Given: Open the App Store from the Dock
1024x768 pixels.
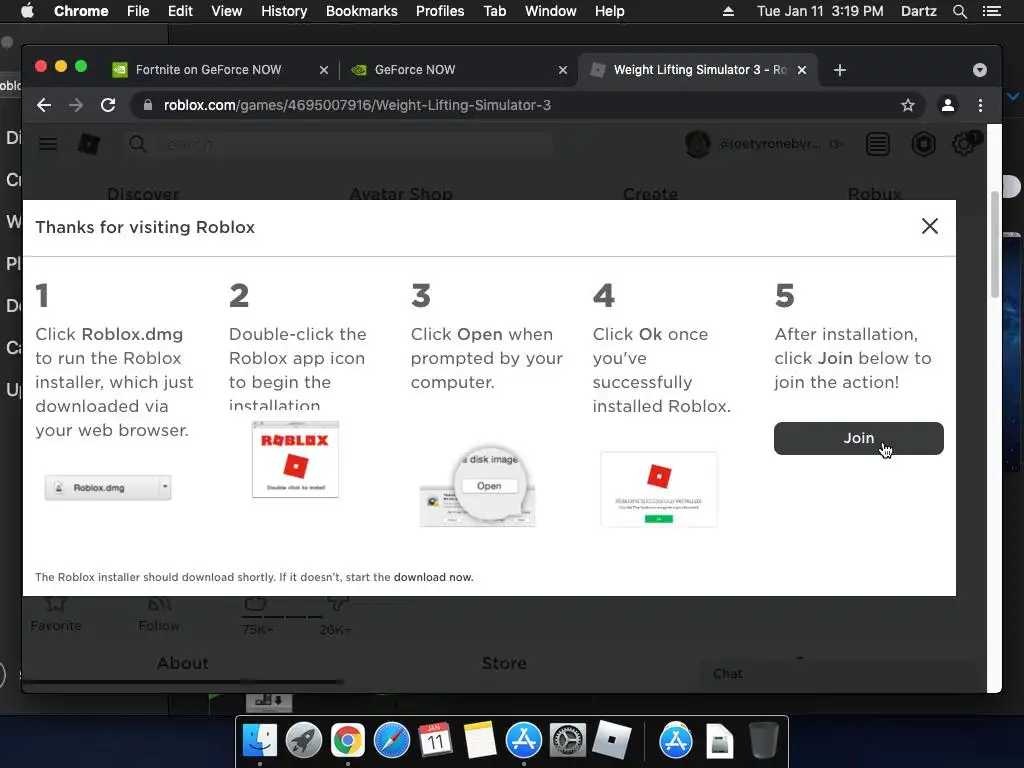Looking at the screenshot, I should point(524,741).
